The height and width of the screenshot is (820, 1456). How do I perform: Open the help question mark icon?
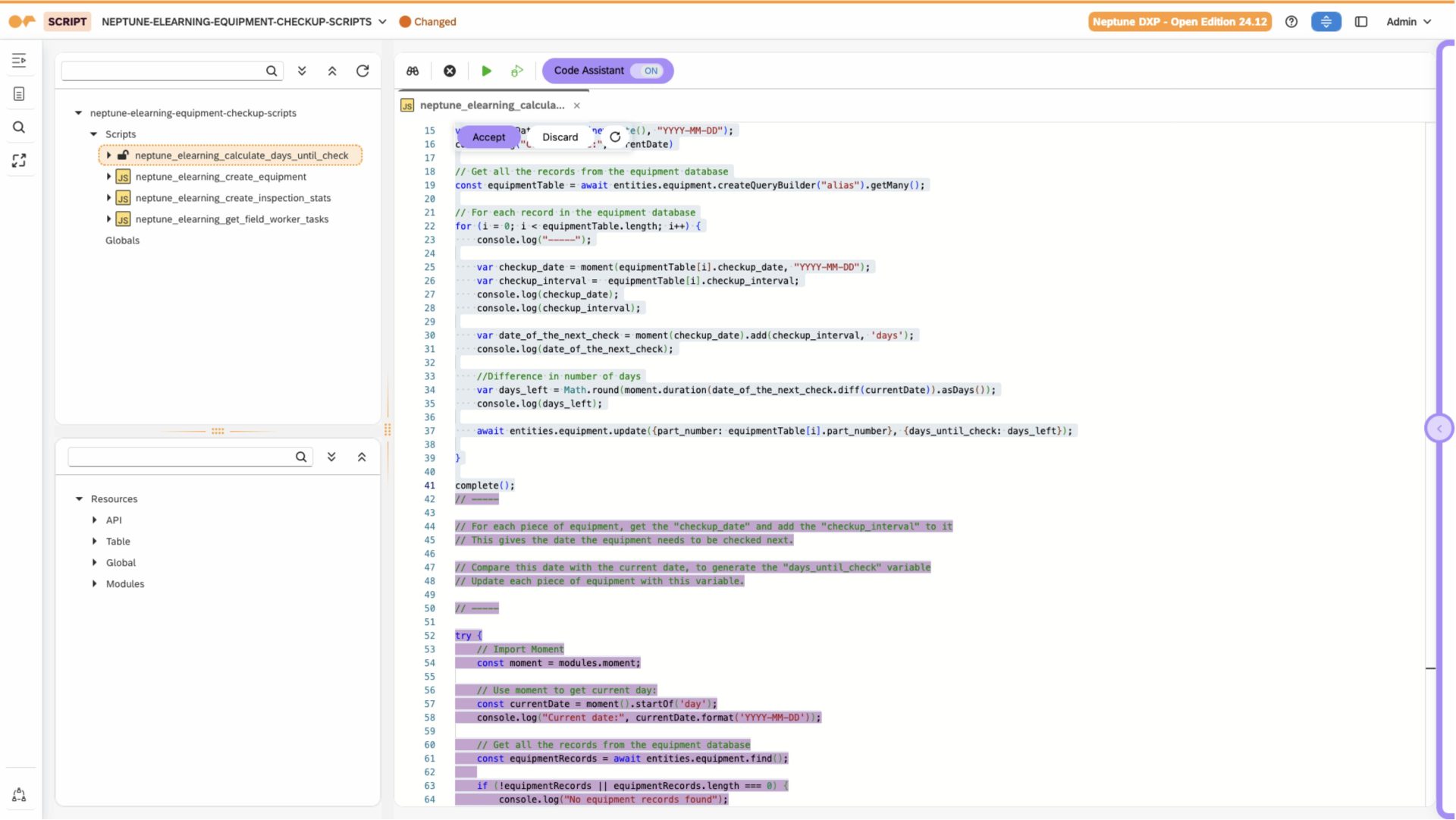click(x=1291, y=22)
